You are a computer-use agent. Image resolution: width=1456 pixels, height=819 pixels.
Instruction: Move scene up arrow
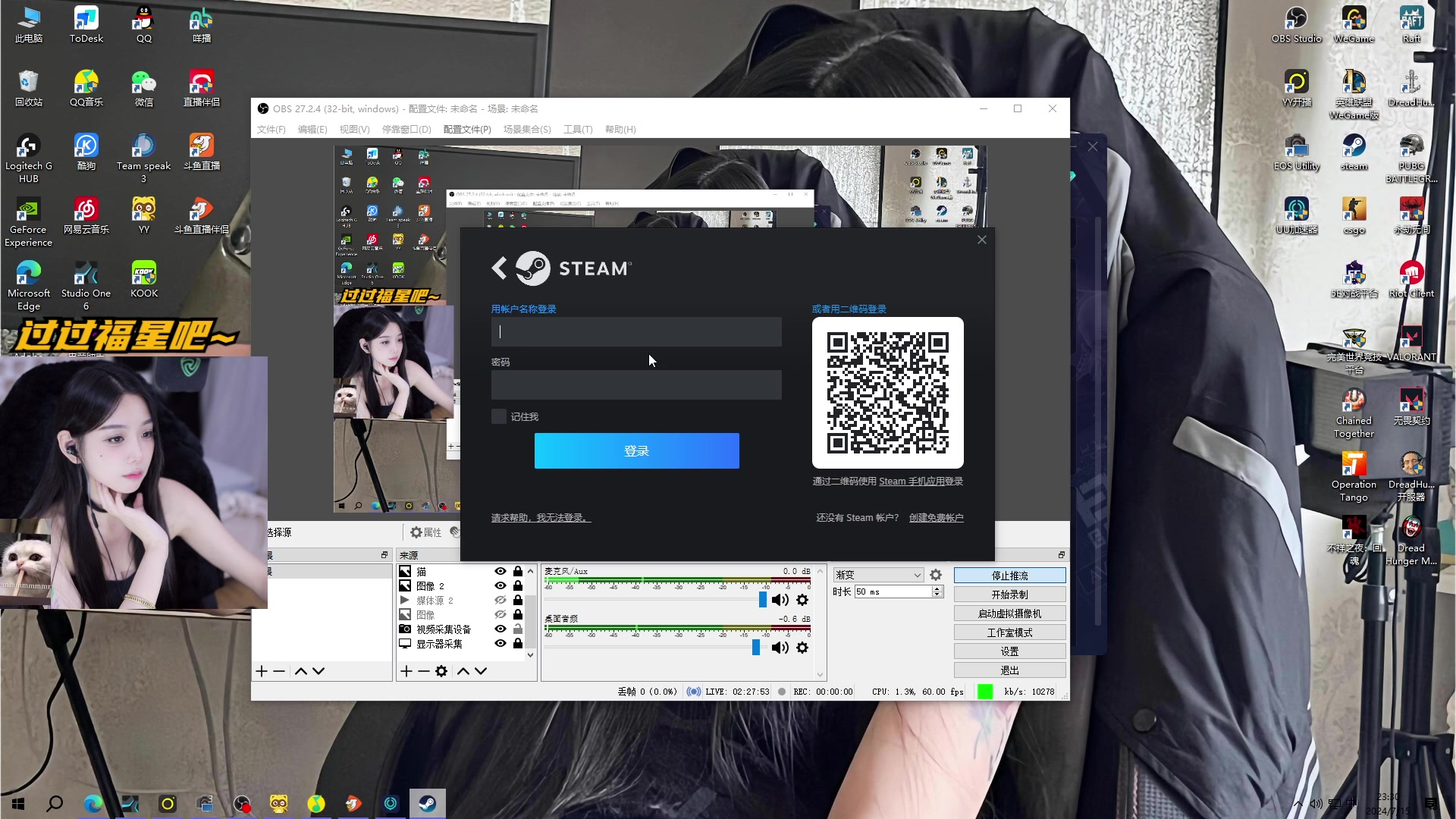pos(301,671)
